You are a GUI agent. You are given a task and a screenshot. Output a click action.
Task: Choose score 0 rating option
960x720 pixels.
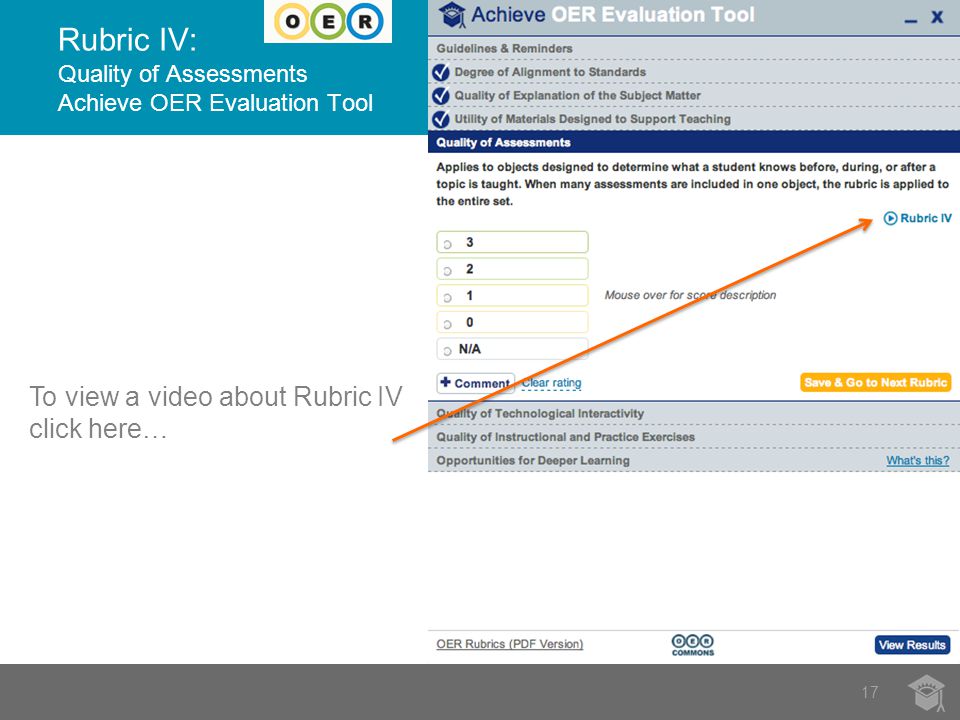click(x=448, y=324)
